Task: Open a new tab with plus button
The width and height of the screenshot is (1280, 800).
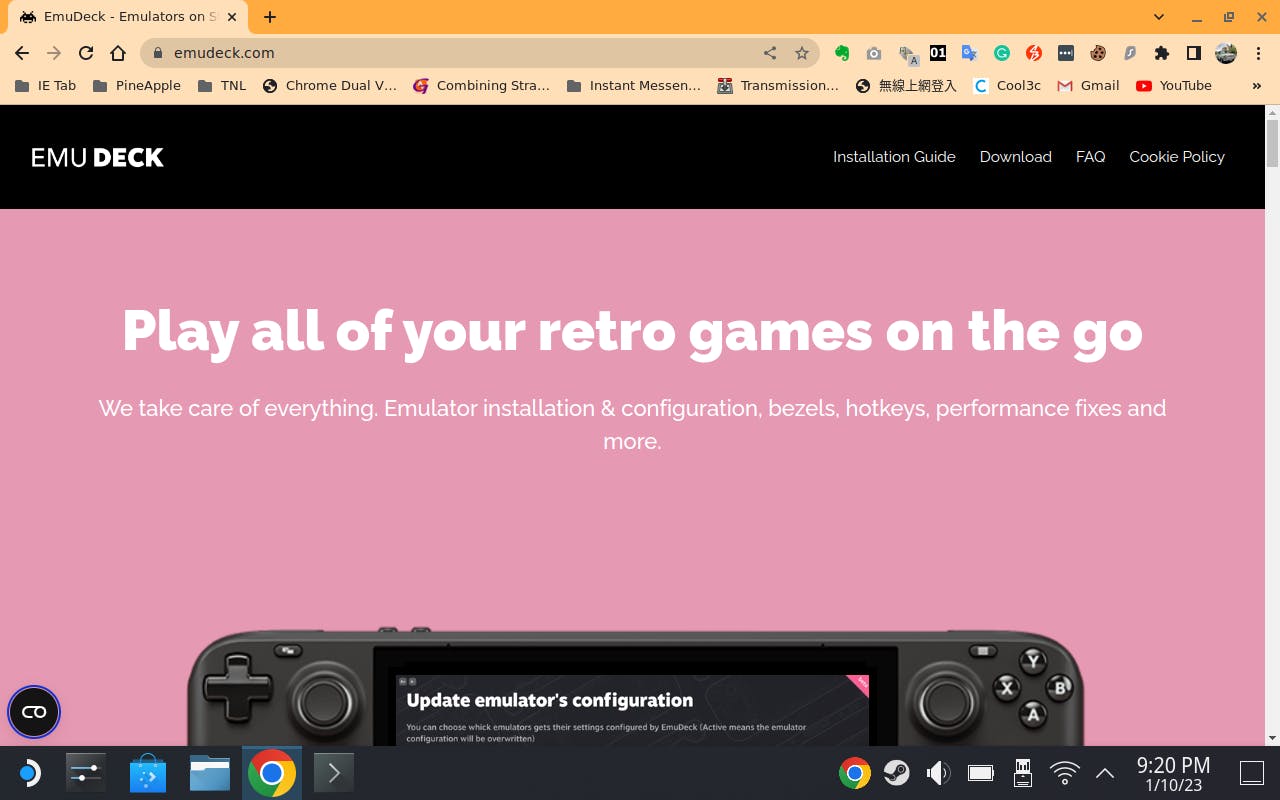Action: coord(270,17)
